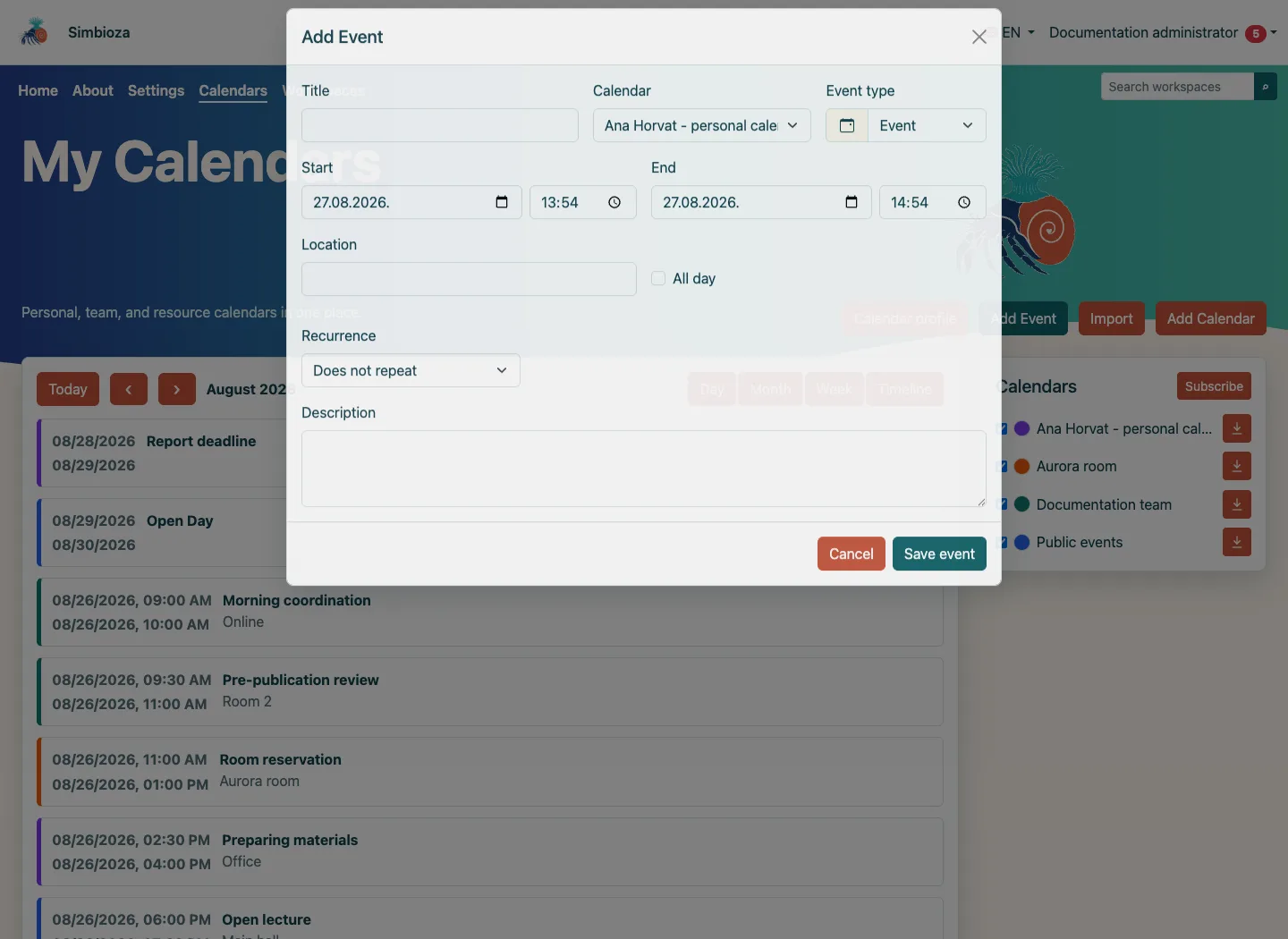Open the Settings menu item

pos(156,90)
